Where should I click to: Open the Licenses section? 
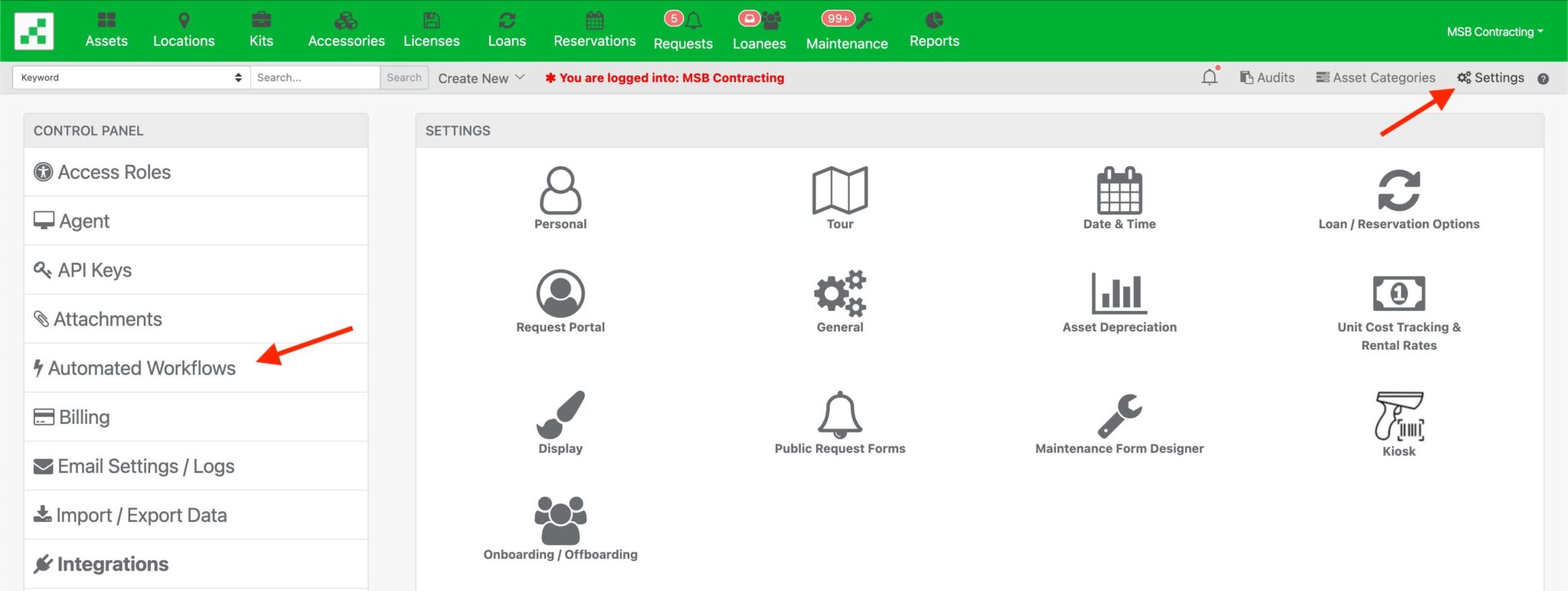coord(431,31)
